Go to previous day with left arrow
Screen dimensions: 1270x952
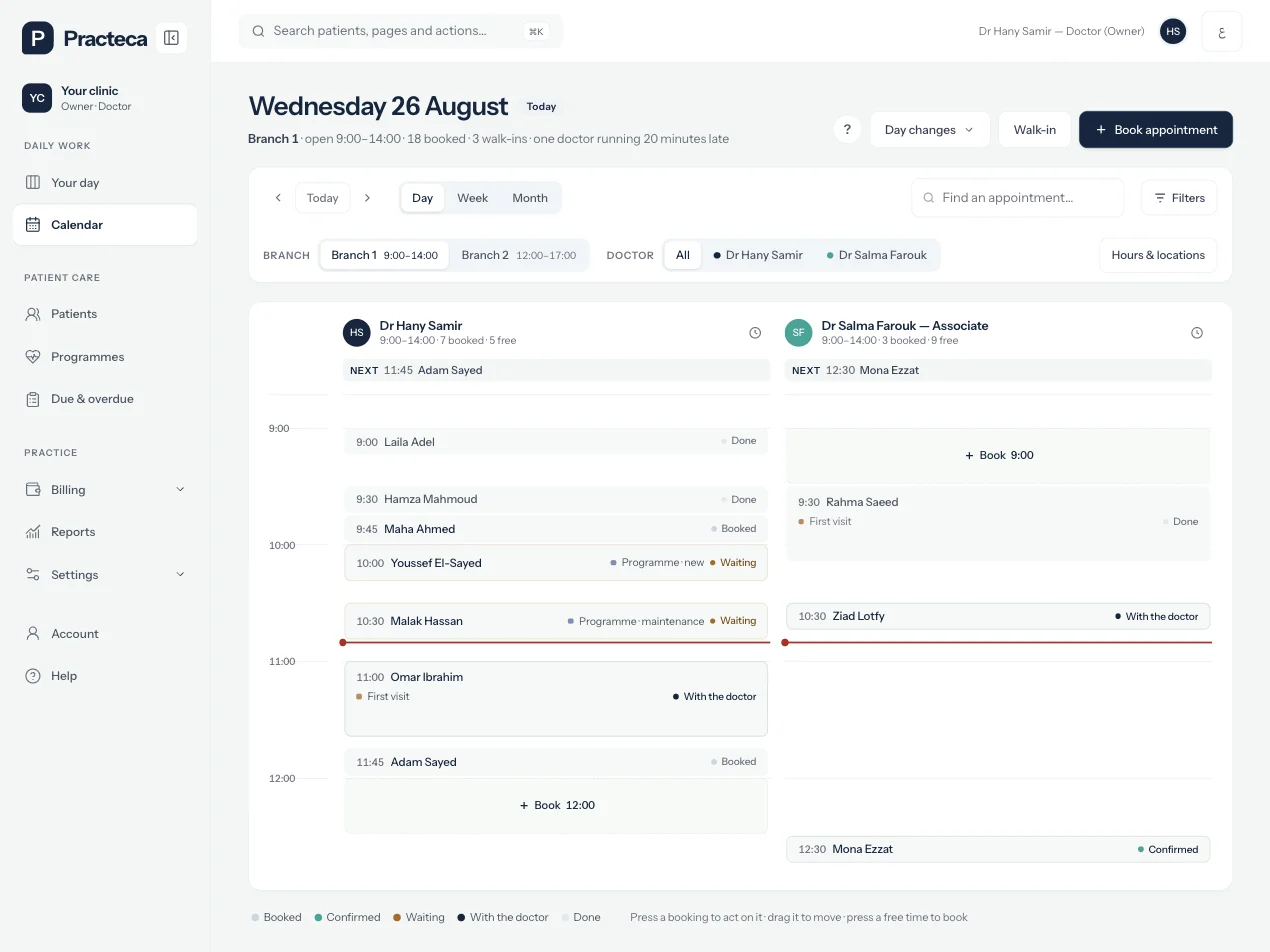click(x=278, y=198)
